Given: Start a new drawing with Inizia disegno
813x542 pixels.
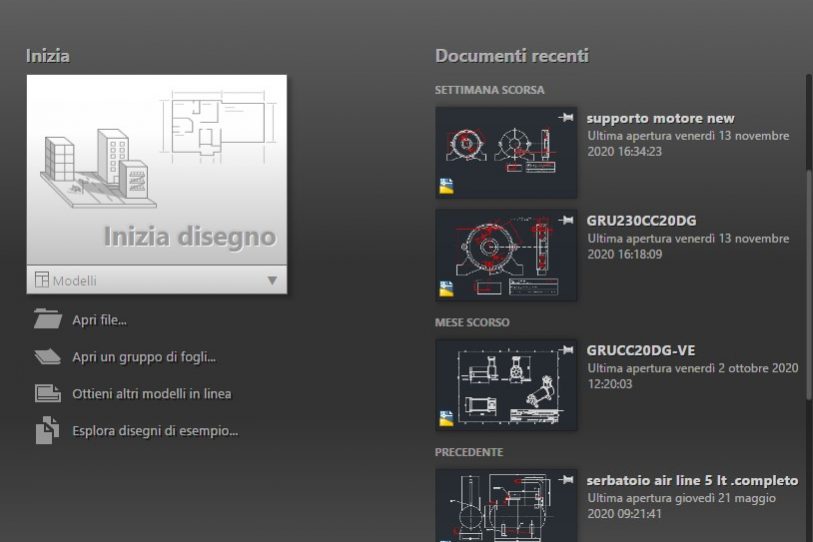Looking at the screenshot, I should (x=156, y=170).
